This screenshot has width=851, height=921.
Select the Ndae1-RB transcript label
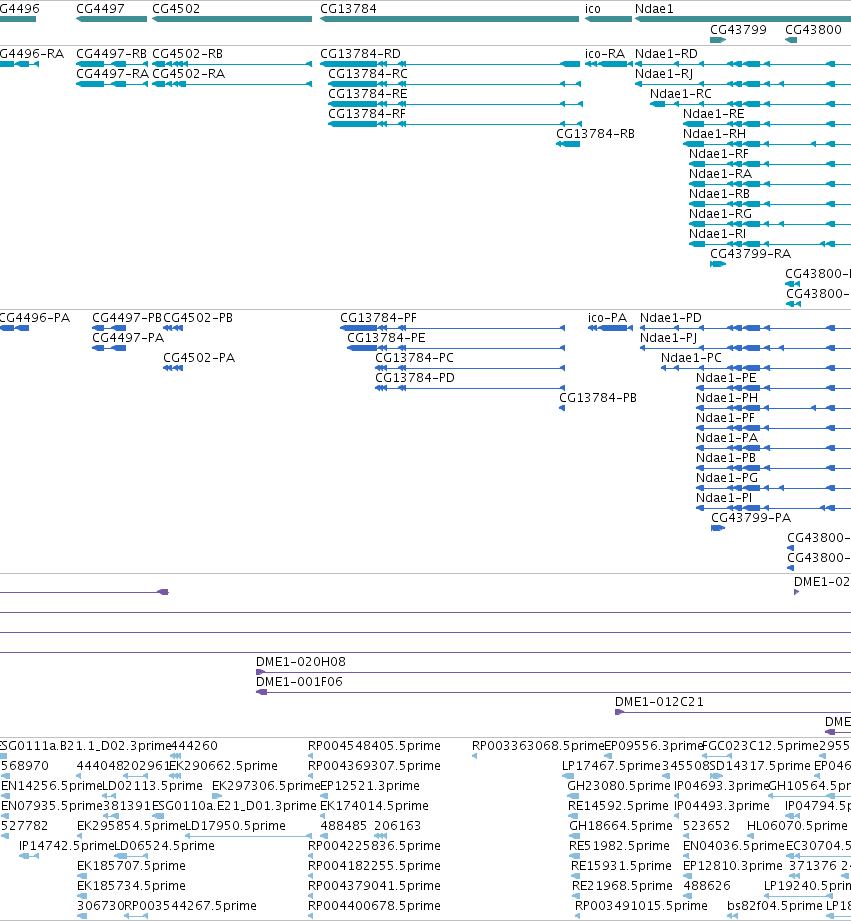click(719, 194)
